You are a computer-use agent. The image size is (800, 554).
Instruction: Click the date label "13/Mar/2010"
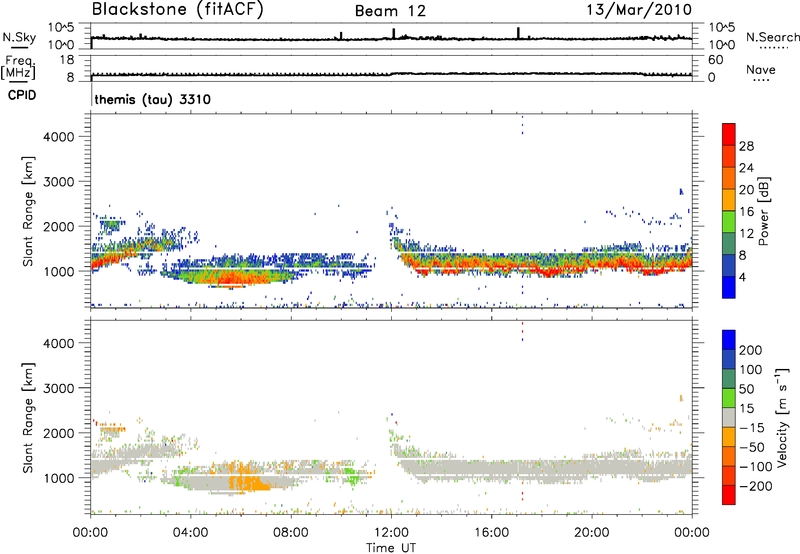pos(639,9)
